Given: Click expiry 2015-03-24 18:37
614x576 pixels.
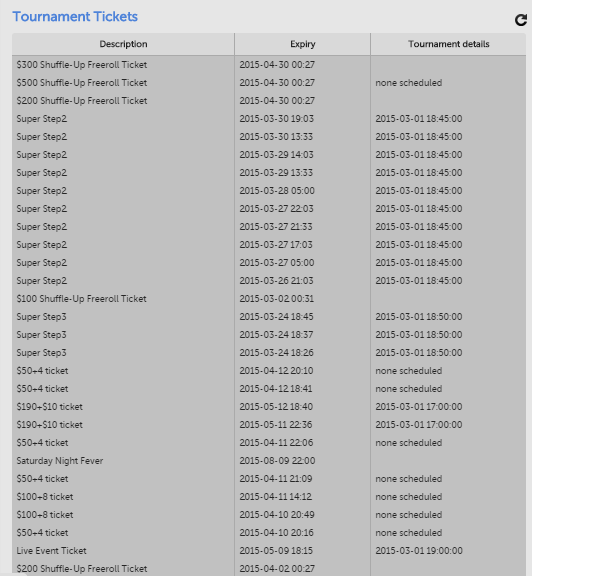Looking at the screenshot, I should click(x=276, y=335).
